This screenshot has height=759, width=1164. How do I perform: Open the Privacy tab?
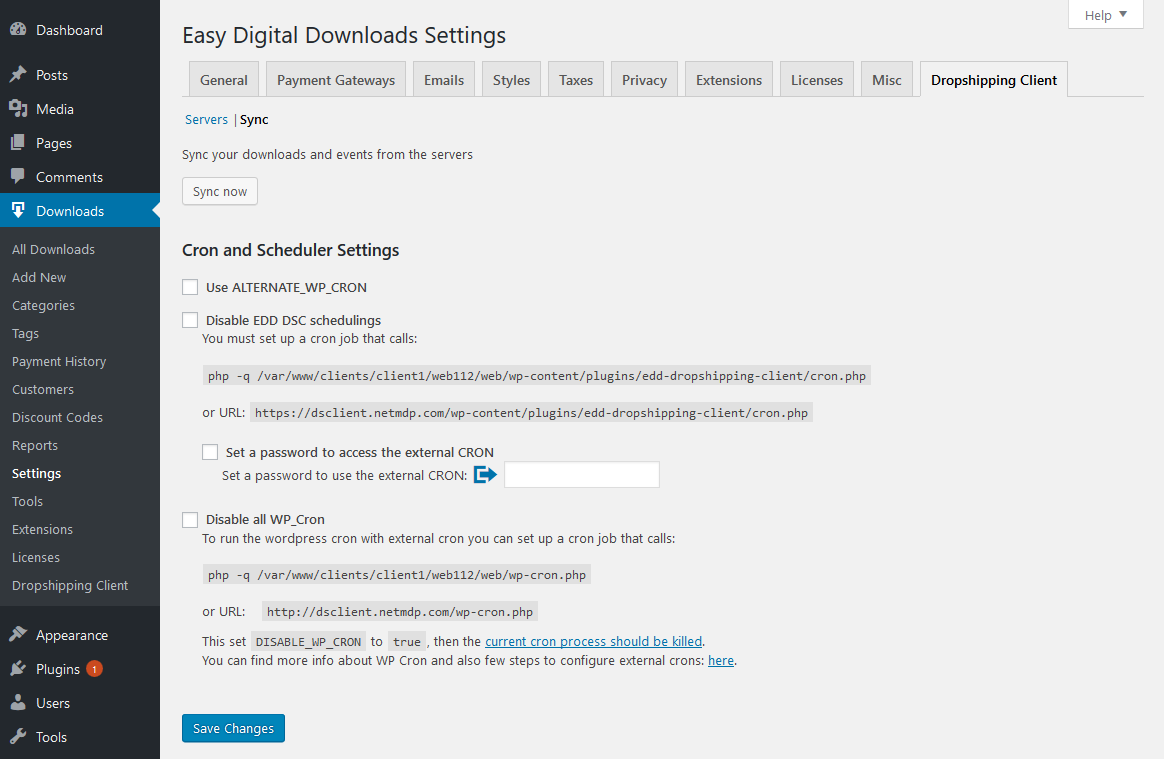(644, 79)
